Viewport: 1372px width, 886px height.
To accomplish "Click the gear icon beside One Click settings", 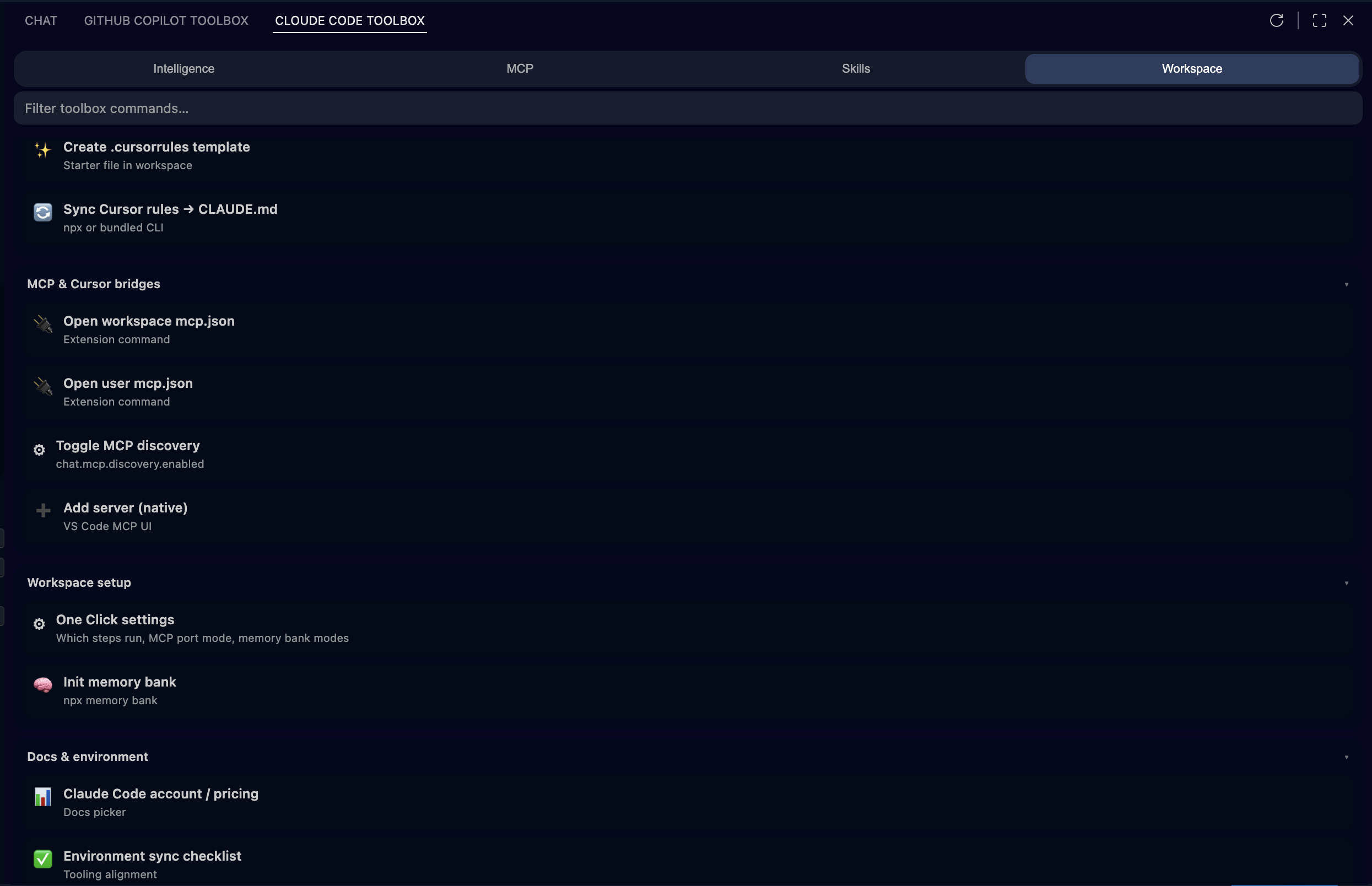I will (x=39, y=624).
